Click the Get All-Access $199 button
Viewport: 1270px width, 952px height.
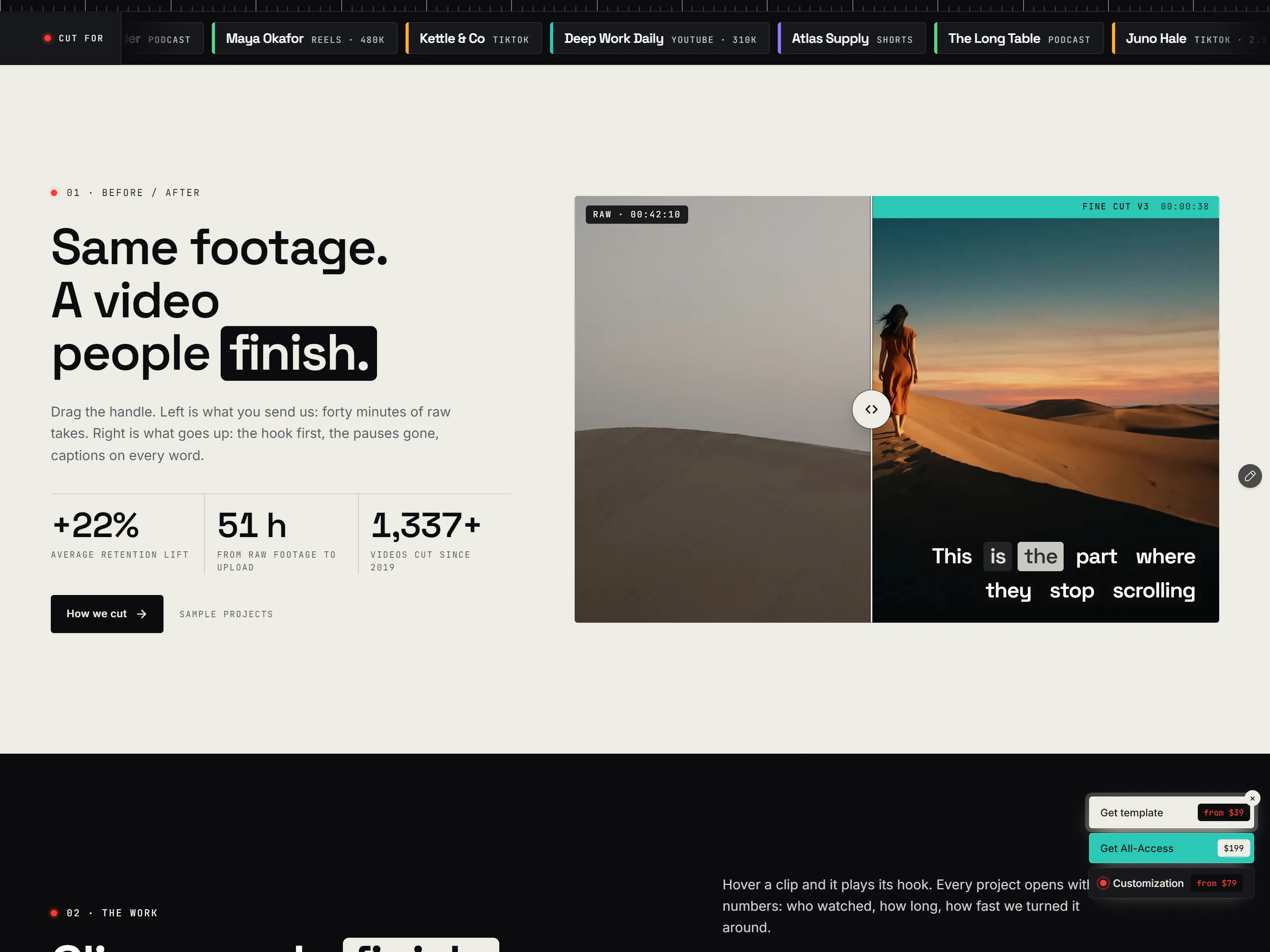tap(1171, 848)
